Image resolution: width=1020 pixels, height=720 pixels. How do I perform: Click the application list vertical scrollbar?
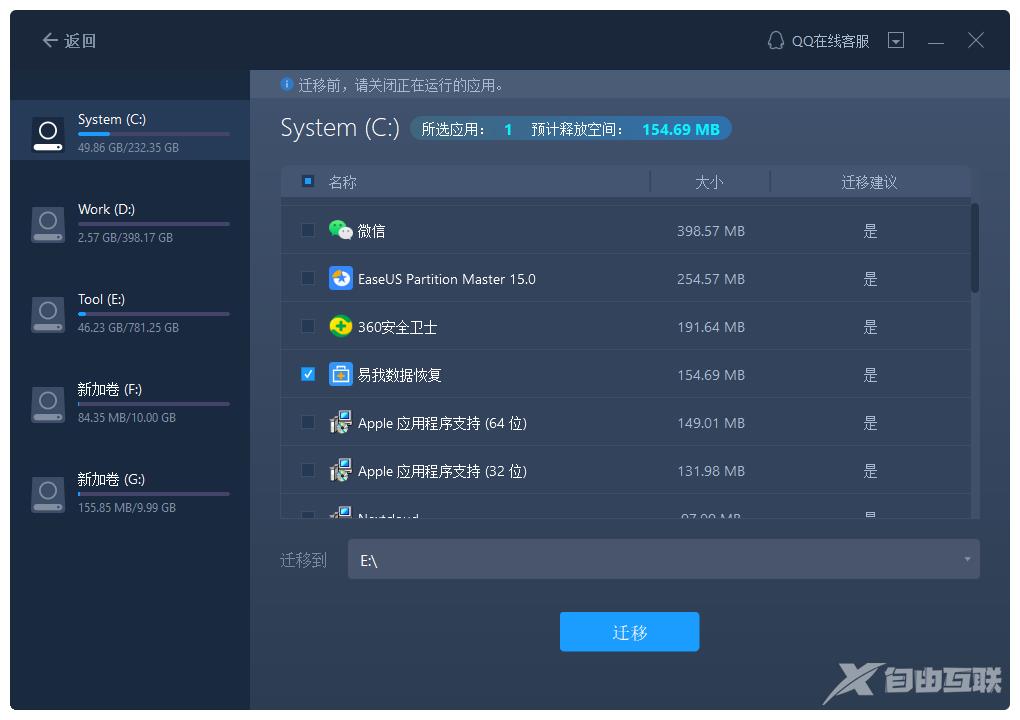(975, 248)
